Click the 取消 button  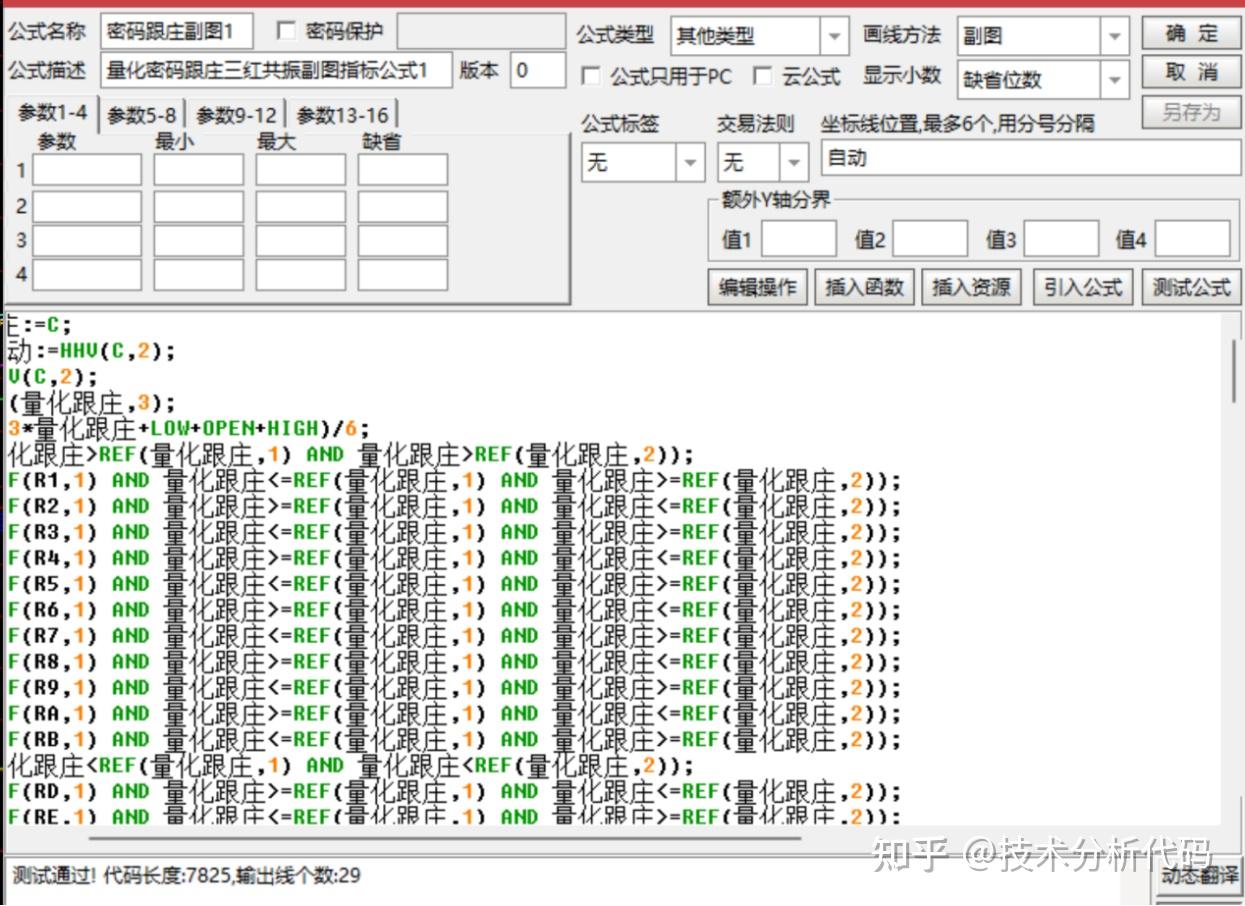tap(1191, 72)
